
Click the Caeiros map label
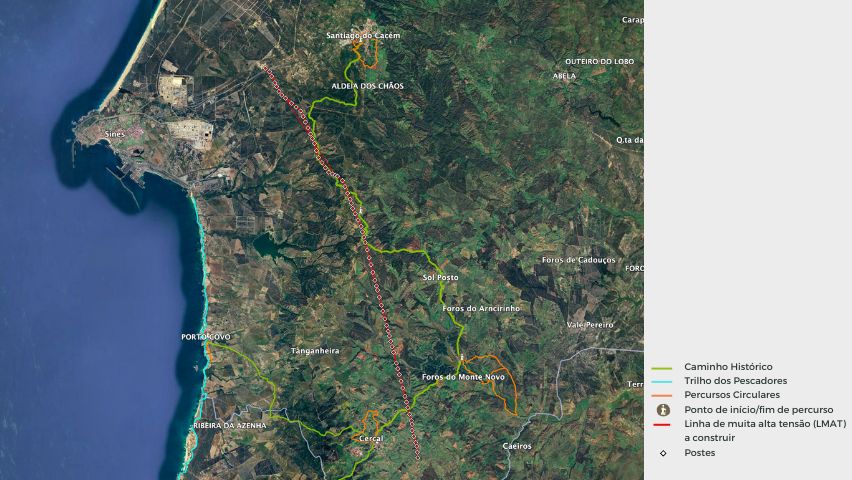pyautogui.click(x=517, y=446)
